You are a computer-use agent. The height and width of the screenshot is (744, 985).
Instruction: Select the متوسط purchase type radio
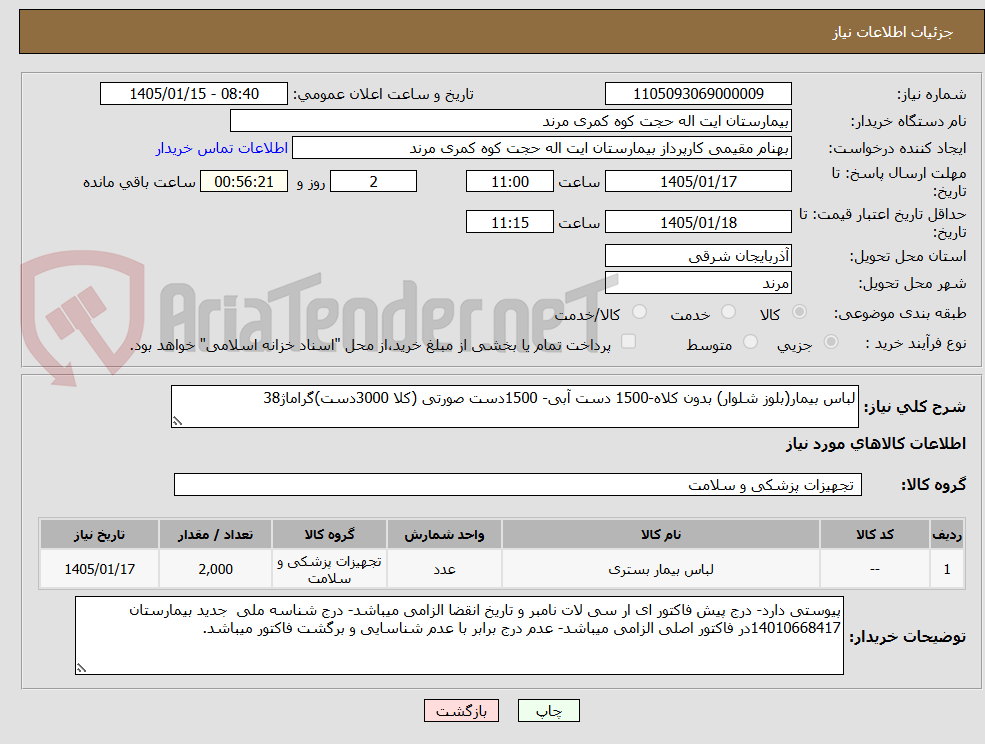point(750,342)
